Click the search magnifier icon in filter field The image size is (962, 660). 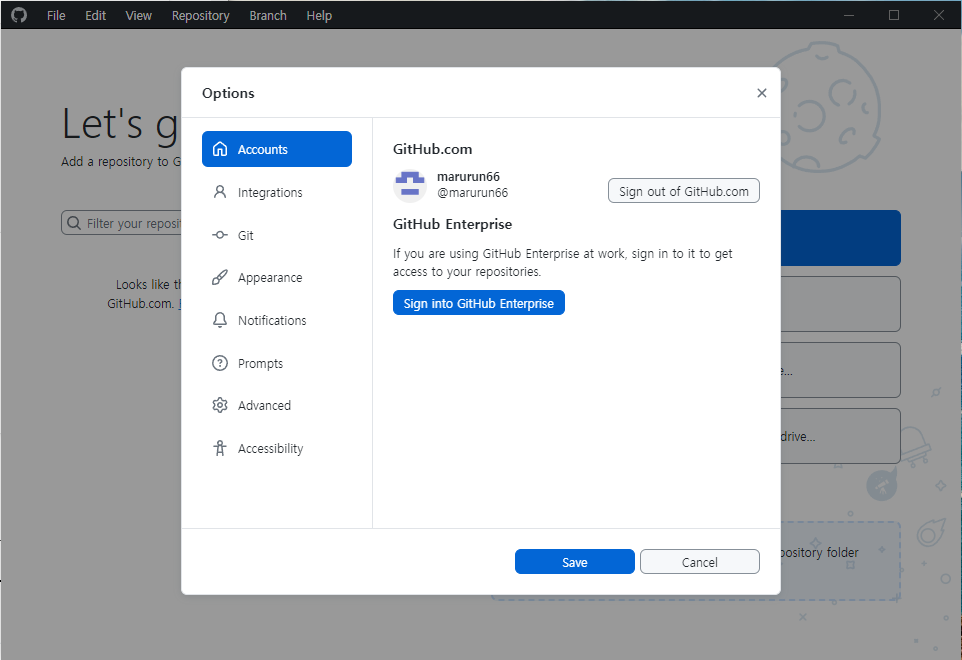(74, 223)
